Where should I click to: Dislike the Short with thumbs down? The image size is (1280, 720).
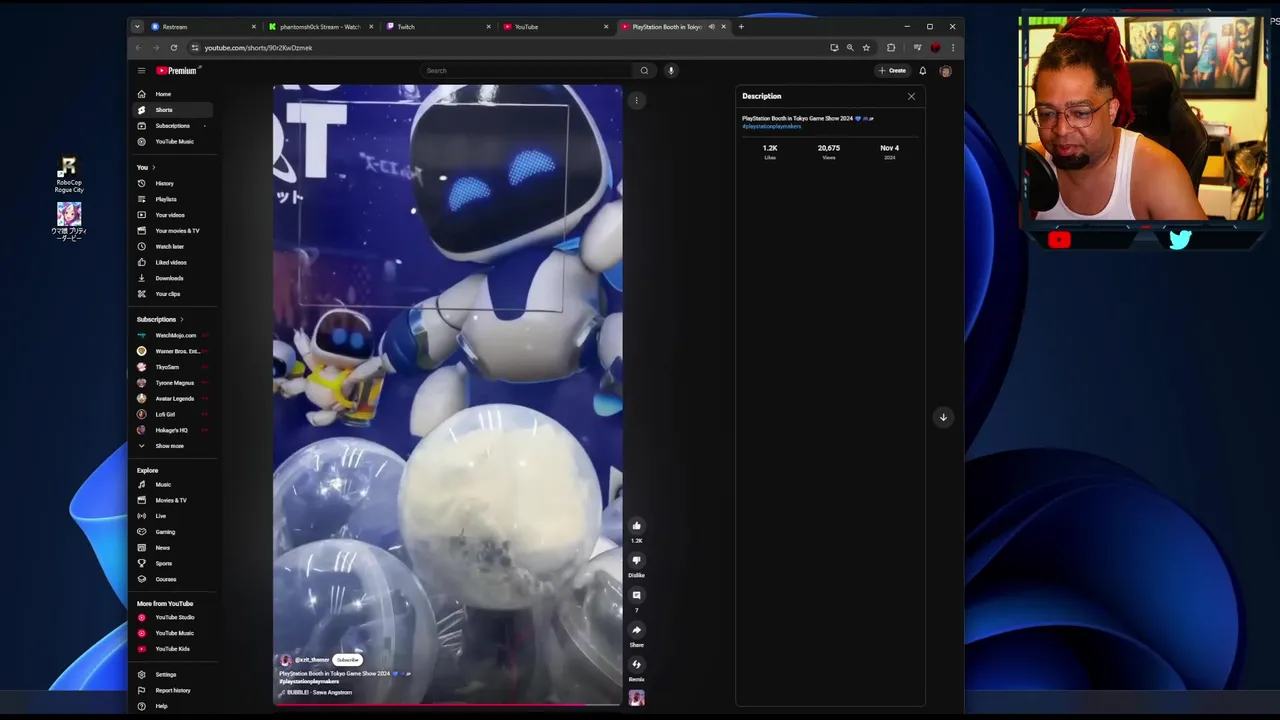tap(636, 561)
